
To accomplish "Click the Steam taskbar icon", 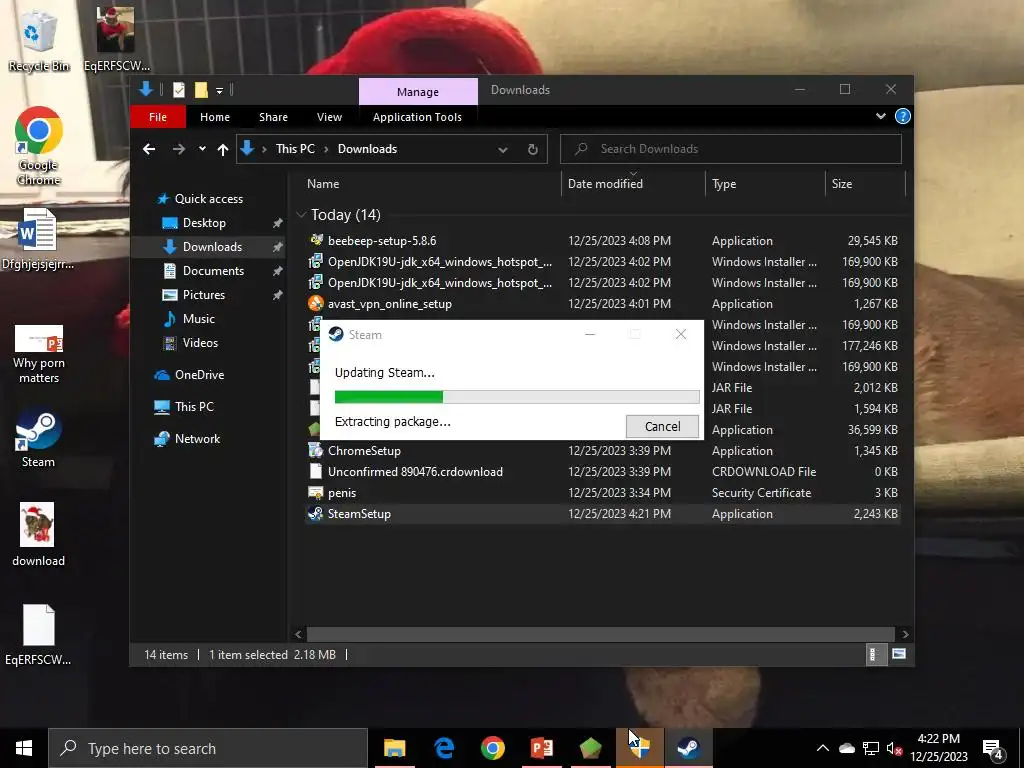I will pos(688,748).
